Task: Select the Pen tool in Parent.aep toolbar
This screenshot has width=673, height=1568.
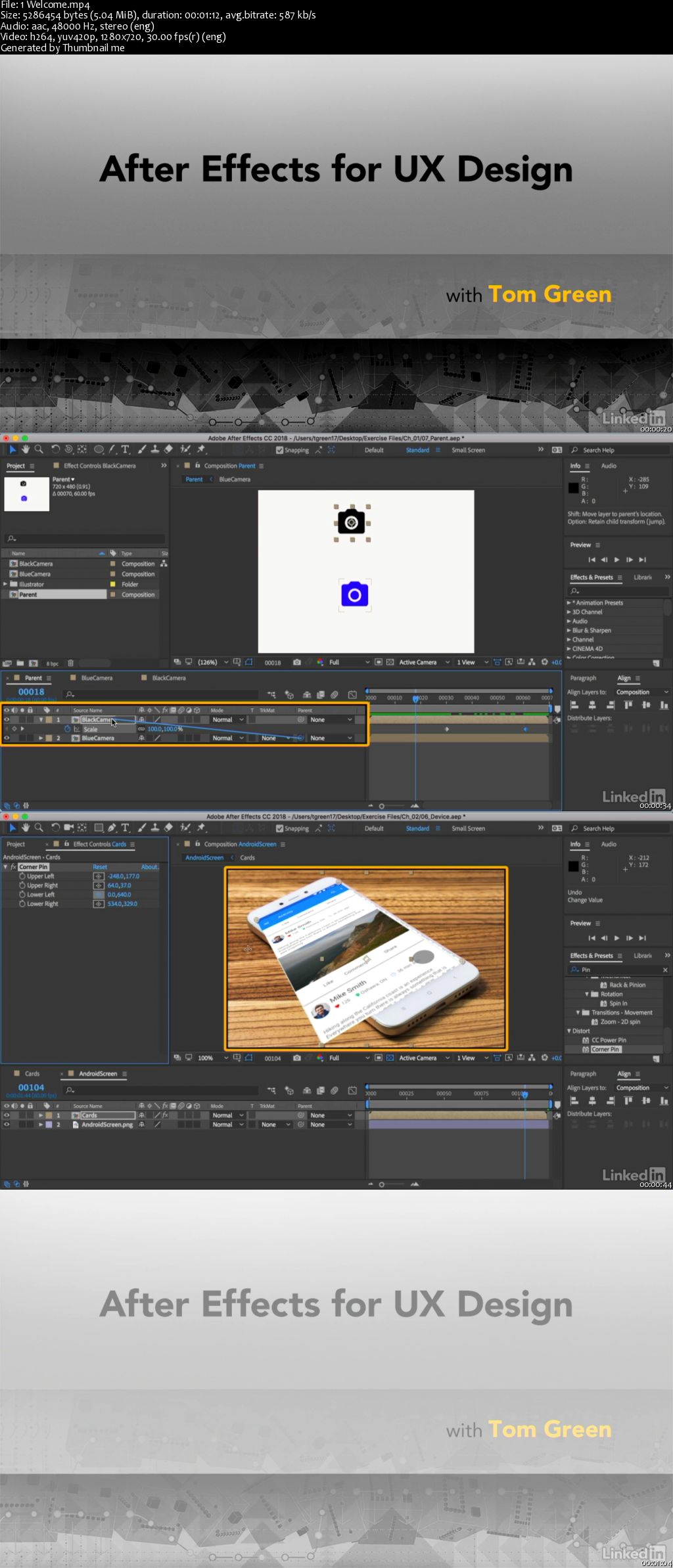Action: [112, 449]
